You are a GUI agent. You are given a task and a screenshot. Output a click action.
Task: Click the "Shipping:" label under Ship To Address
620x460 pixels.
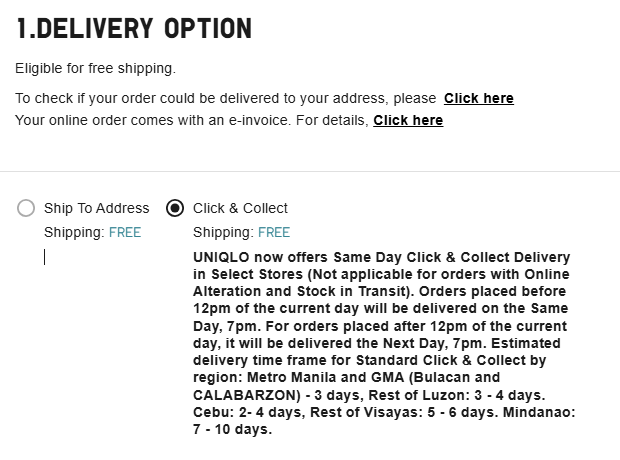pyautogui.click(x=73, y=233)
